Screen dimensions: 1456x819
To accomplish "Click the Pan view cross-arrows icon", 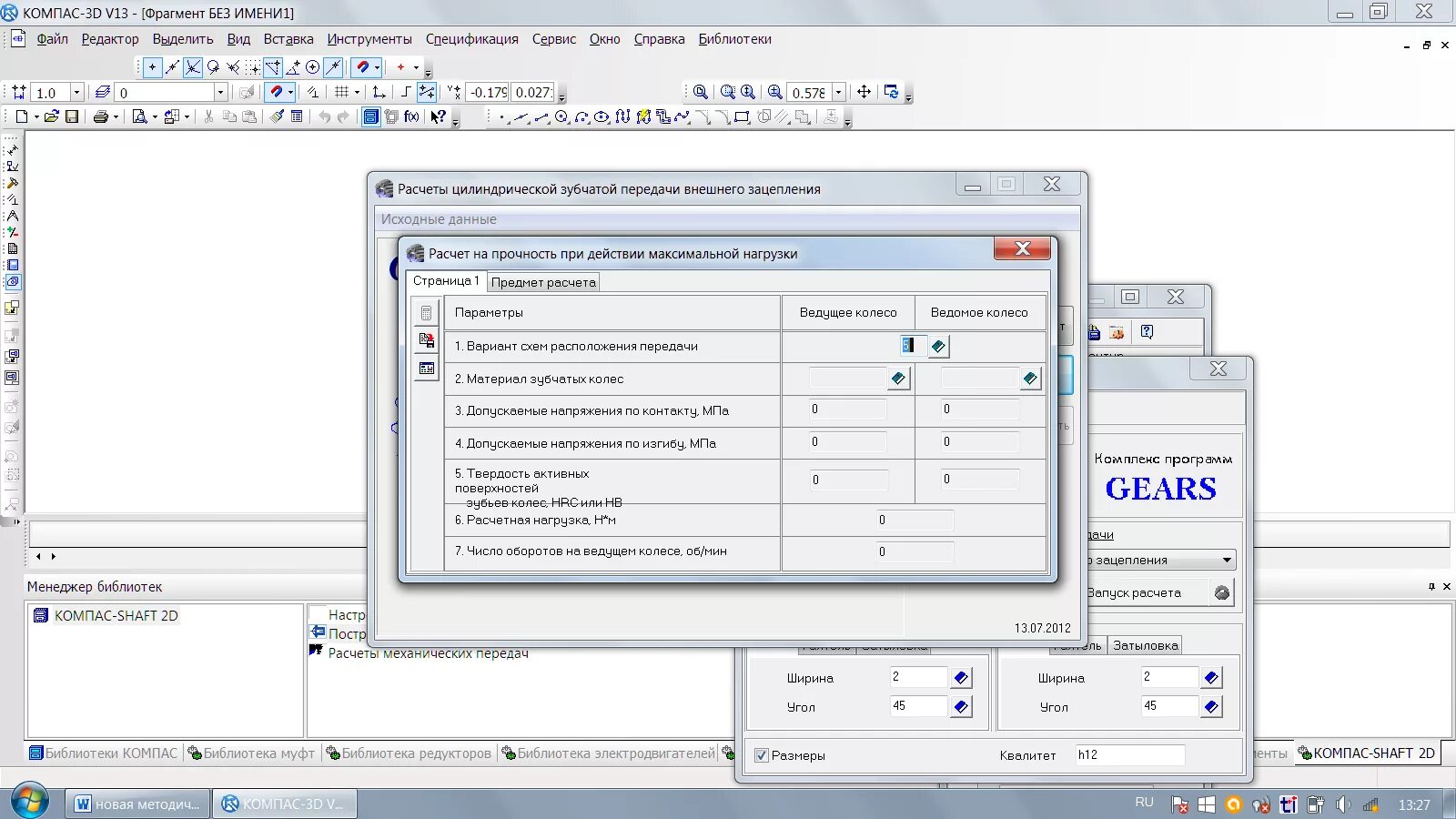I will click(864, 92).
